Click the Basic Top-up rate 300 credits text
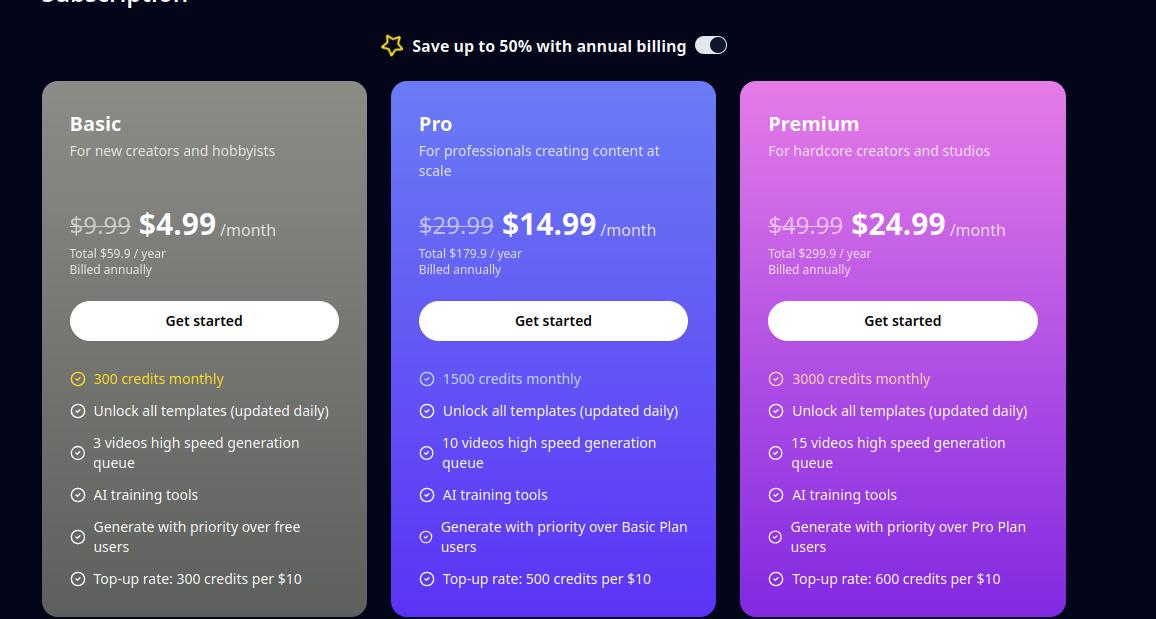The width and height of the screenshot is (1156, 619). (198, 579)
